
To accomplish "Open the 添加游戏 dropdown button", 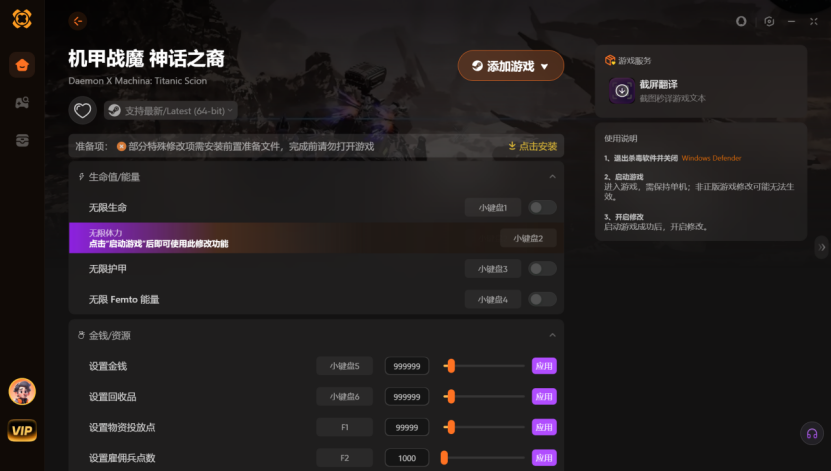I will pyautogui.click(x=511, y=66).
